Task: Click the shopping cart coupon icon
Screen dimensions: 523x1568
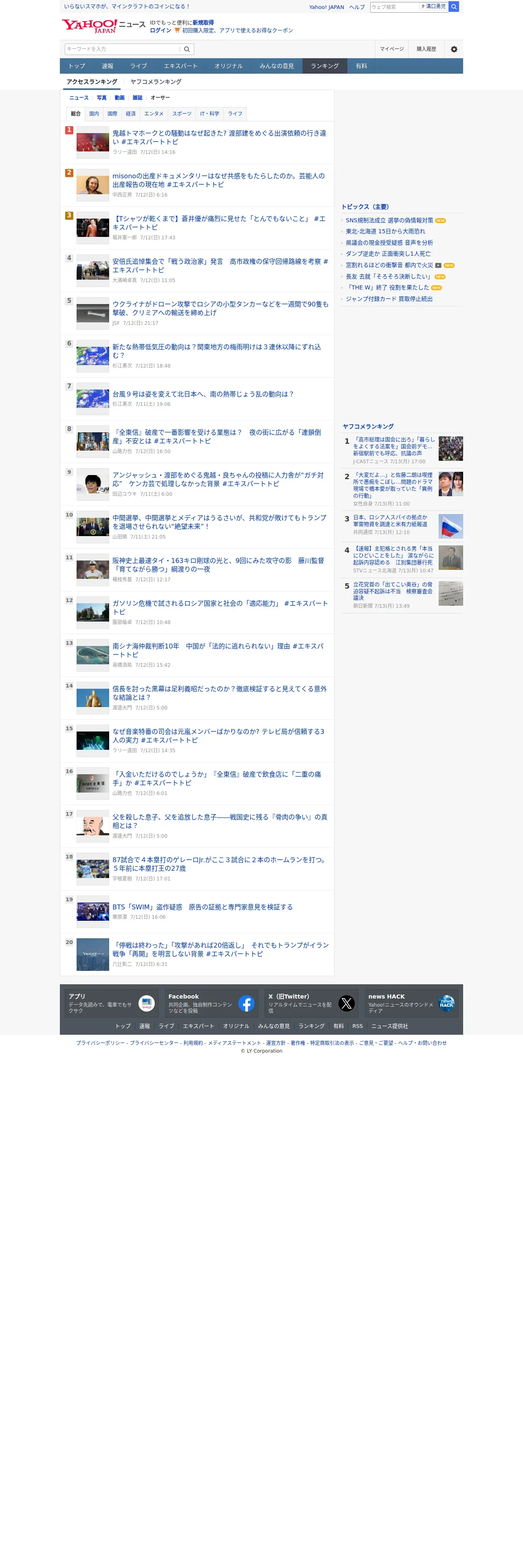Action: point(177,31)
